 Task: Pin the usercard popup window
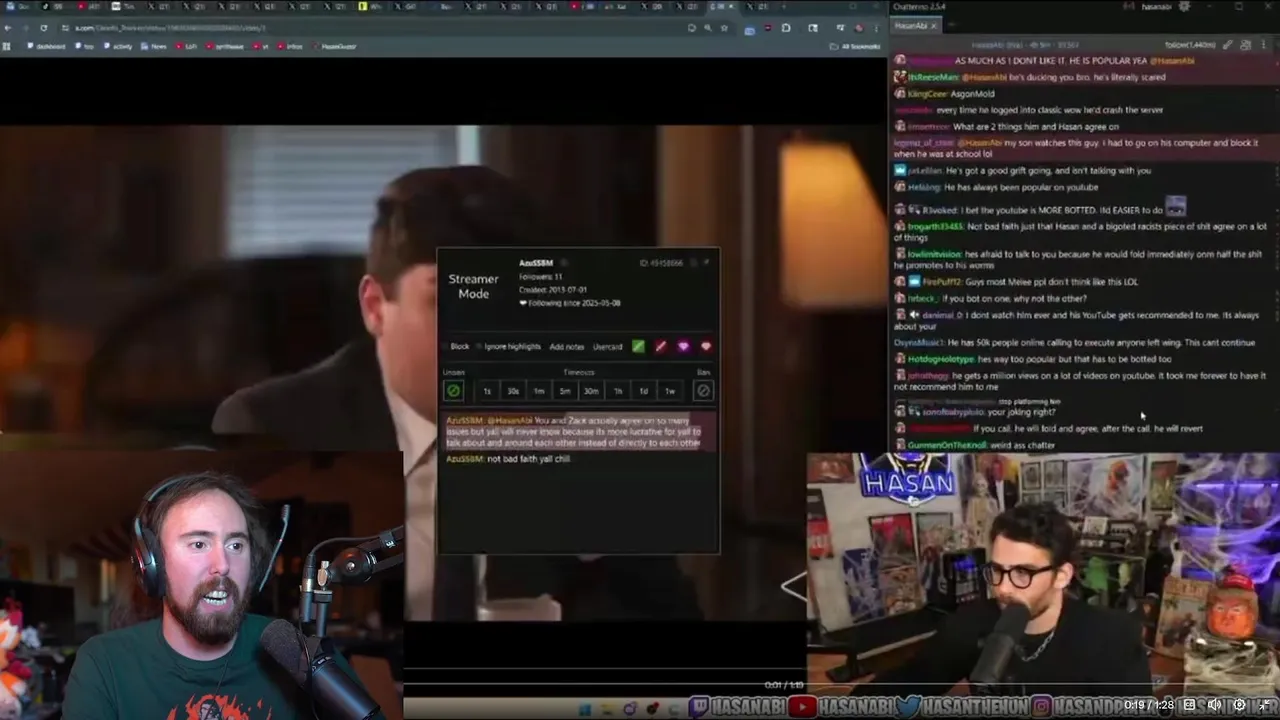click(706, 262)
